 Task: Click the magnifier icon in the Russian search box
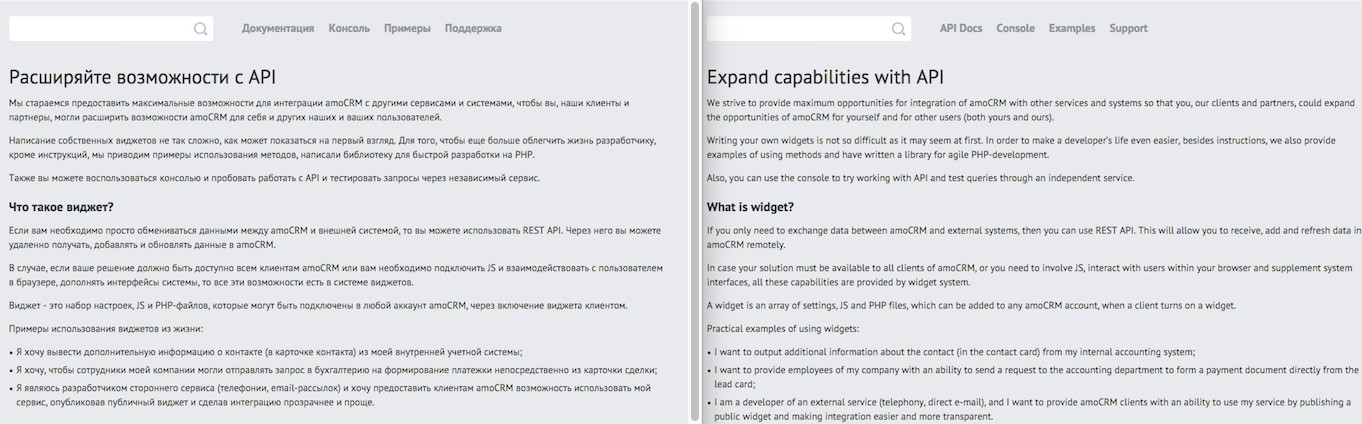(201, 29)
